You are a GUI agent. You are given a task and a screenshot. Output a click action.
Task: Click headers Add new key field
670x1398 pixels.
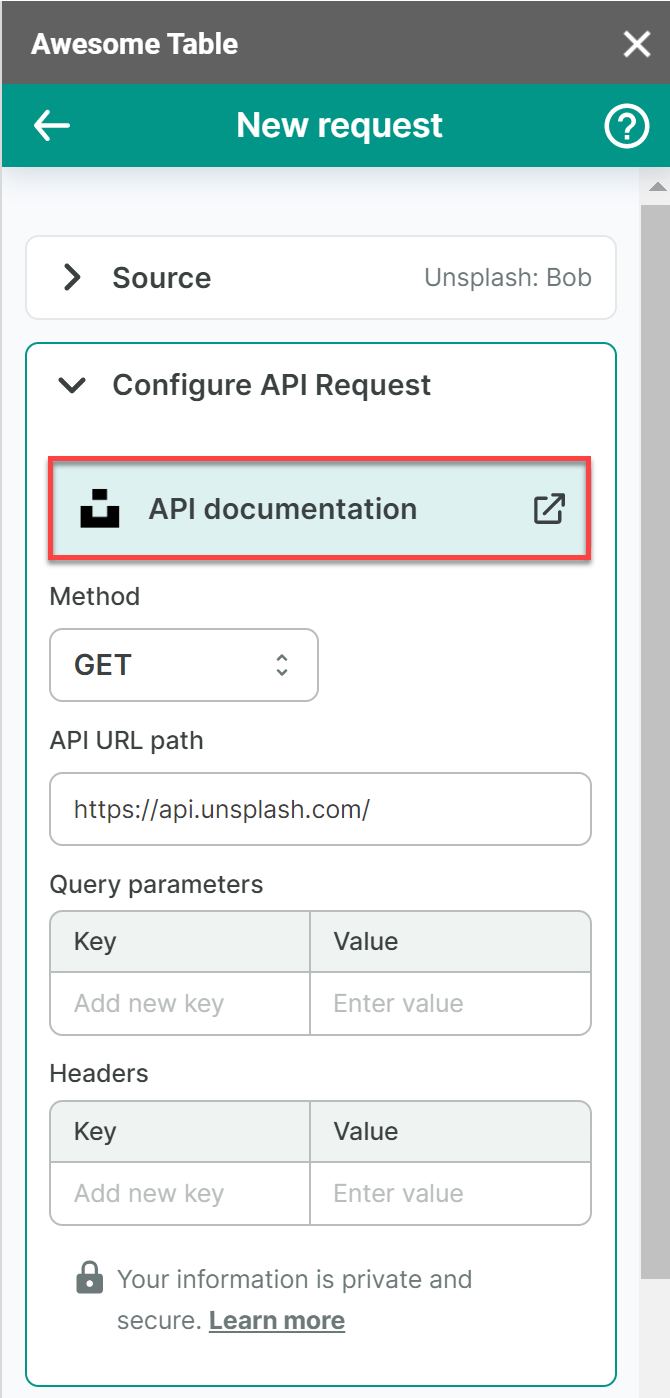click(180, 1193)
